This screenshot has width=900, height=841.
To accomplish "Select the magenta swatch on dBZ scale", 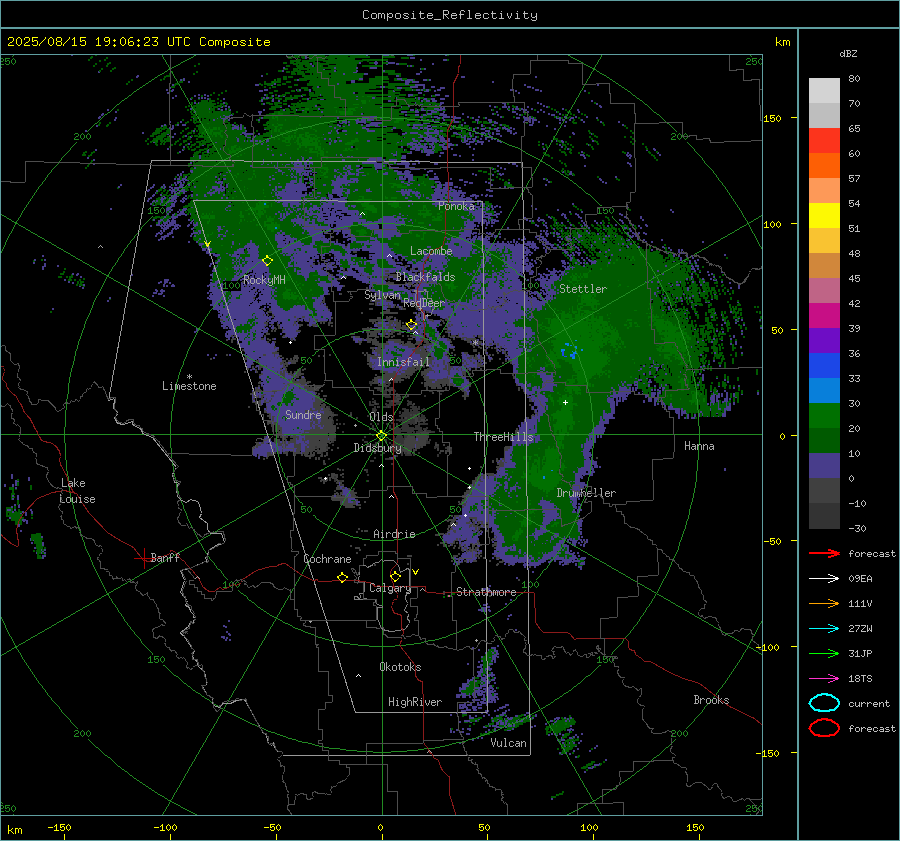I will click(x=824, y=316).
